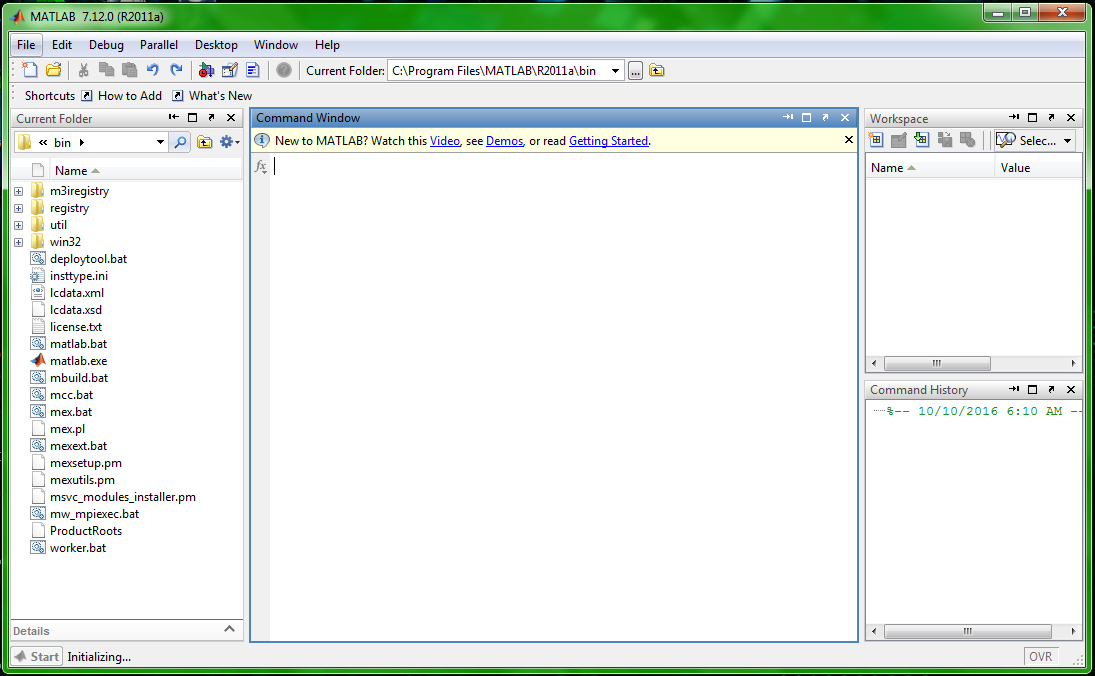Click the Redo arrow icon
This screenshot has height=676, width=1095.
coord(176,70)
